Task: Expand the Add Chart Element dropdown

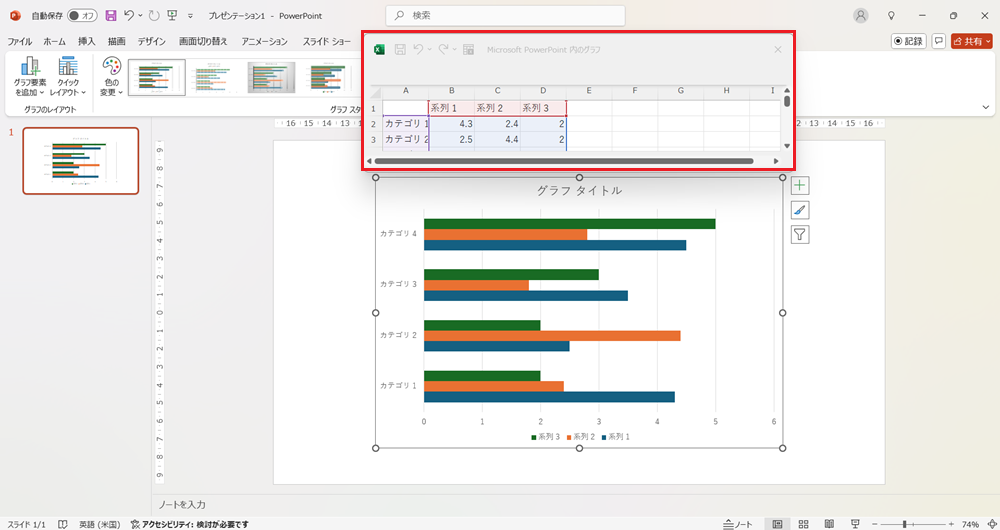Action: click(x=30, y=77)
